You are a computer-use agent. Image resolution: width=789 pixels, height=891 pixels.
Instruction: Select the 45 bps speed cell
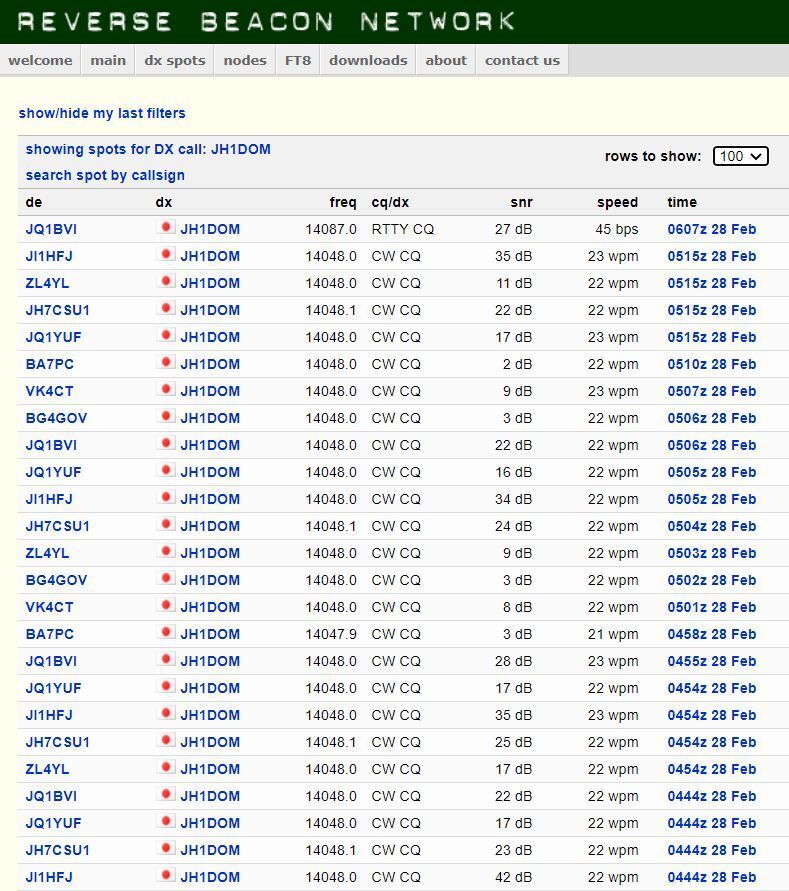(x=617, y=229)
